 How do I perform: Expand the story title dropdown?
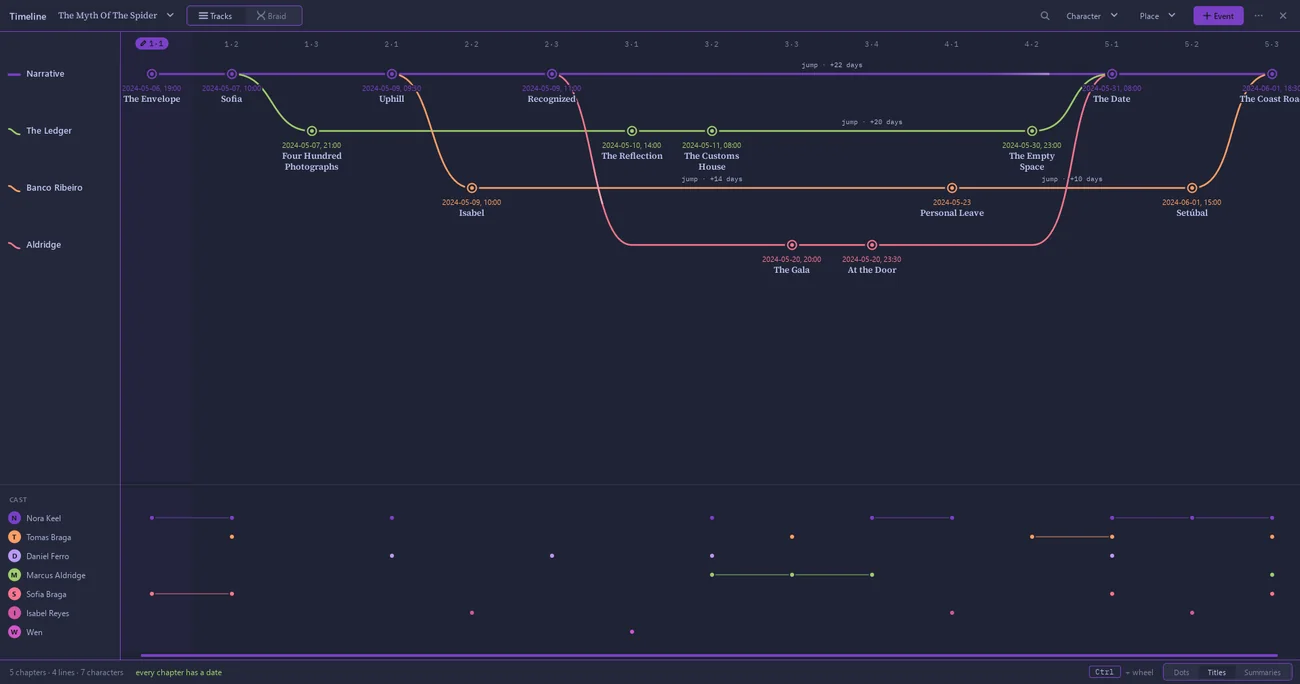point(116,16)
